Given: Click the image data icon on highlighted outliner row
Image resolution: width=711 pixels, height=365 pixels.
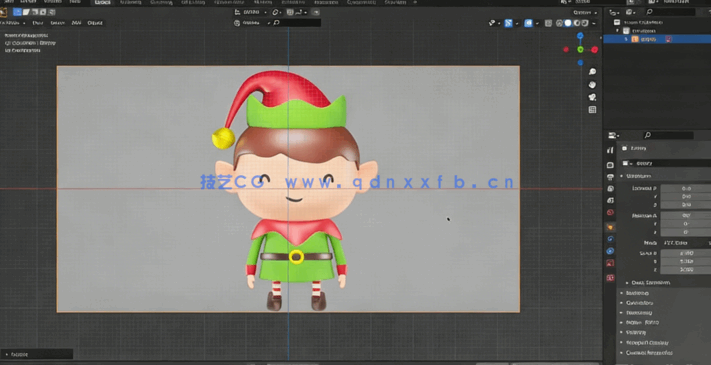Looking at the screenshot, I should 668,39.
